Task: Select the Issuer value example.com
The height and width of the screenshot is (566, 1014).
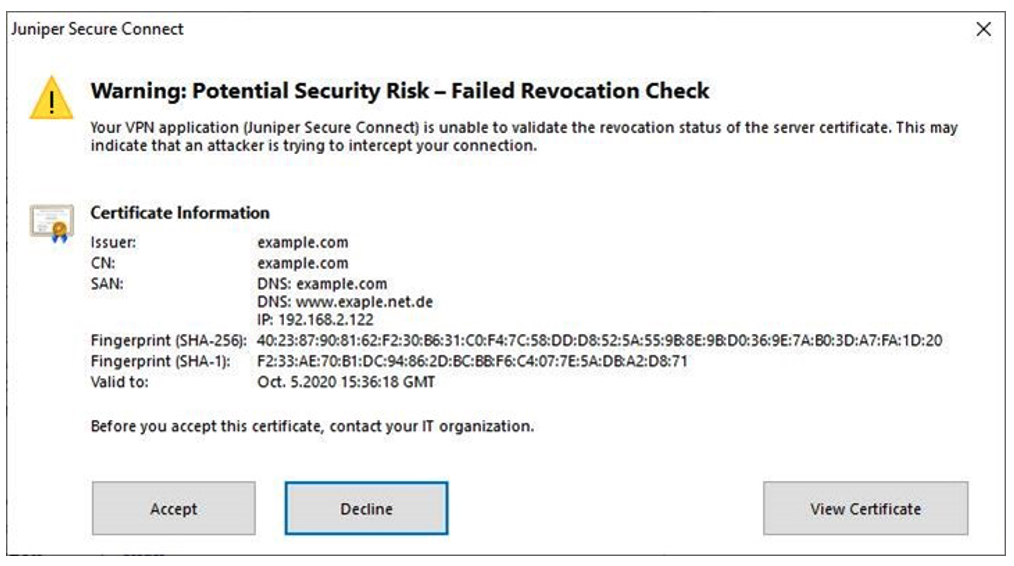Action: coord(302,242)
